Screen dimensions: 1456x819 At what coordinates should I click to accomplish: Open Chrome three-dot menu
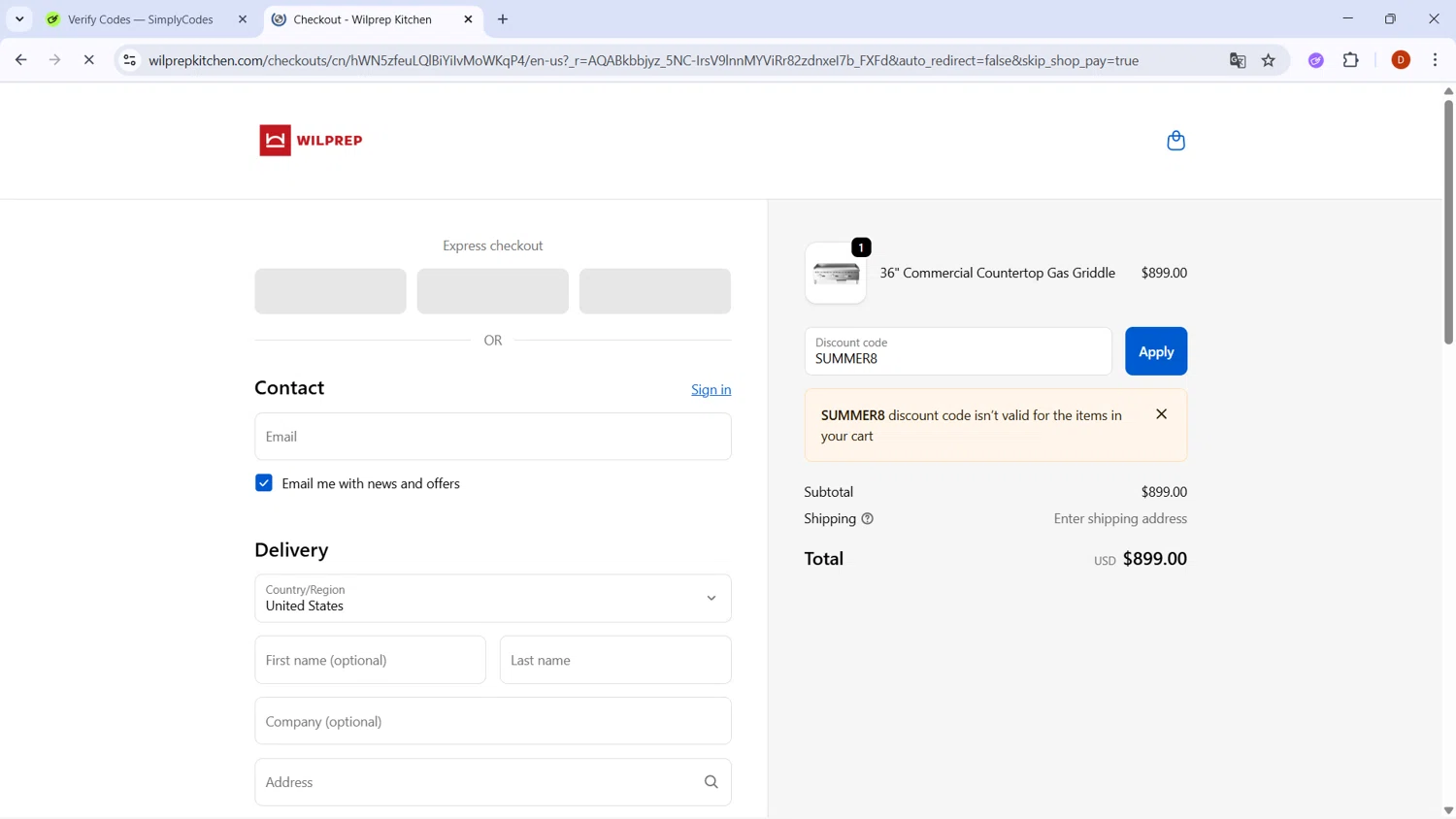click(x=1436, y=60)
